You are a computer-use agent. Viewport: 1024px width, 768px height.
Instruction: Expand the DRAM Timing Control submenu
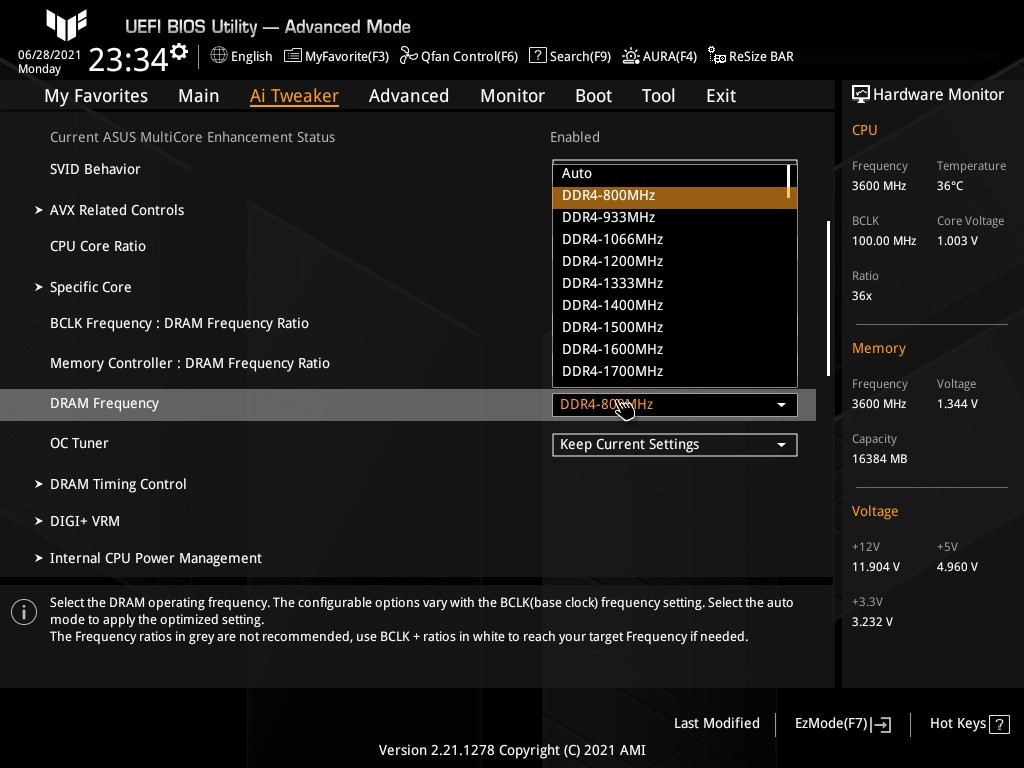tap(118, 484)
